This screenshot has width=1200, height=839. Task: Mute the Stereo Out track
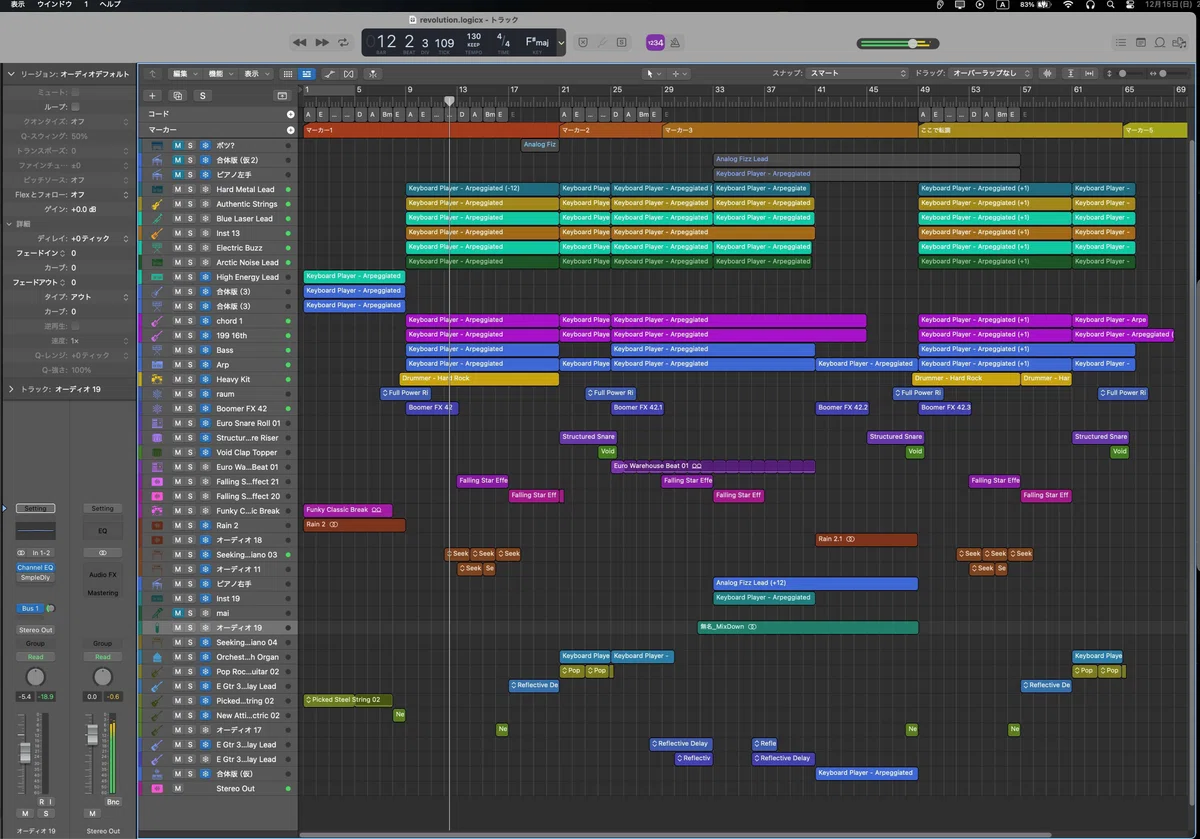click(178, 789)
